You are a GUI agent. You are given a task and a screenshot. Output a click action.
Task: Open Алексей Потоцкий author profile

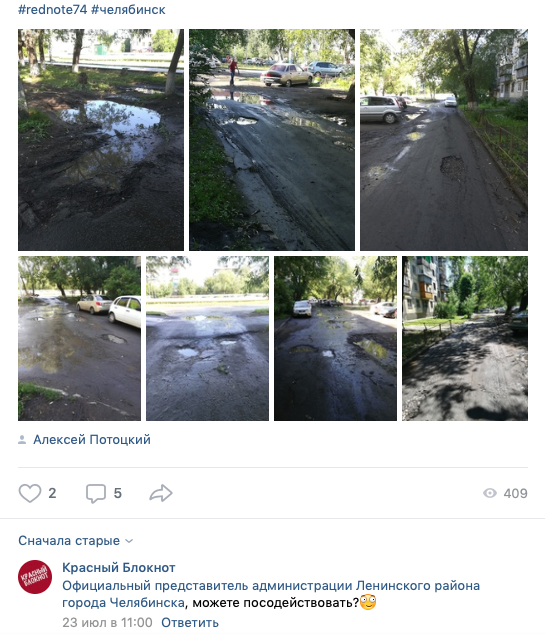[92, 440]
